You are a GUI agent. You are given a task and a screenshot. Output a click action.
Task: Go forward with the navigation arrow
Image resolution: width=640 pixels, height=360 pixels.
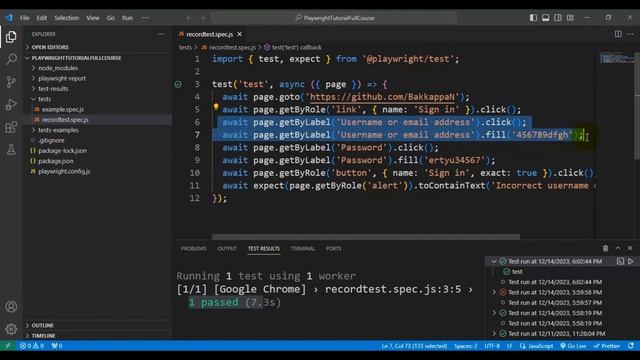pos(202,18)
